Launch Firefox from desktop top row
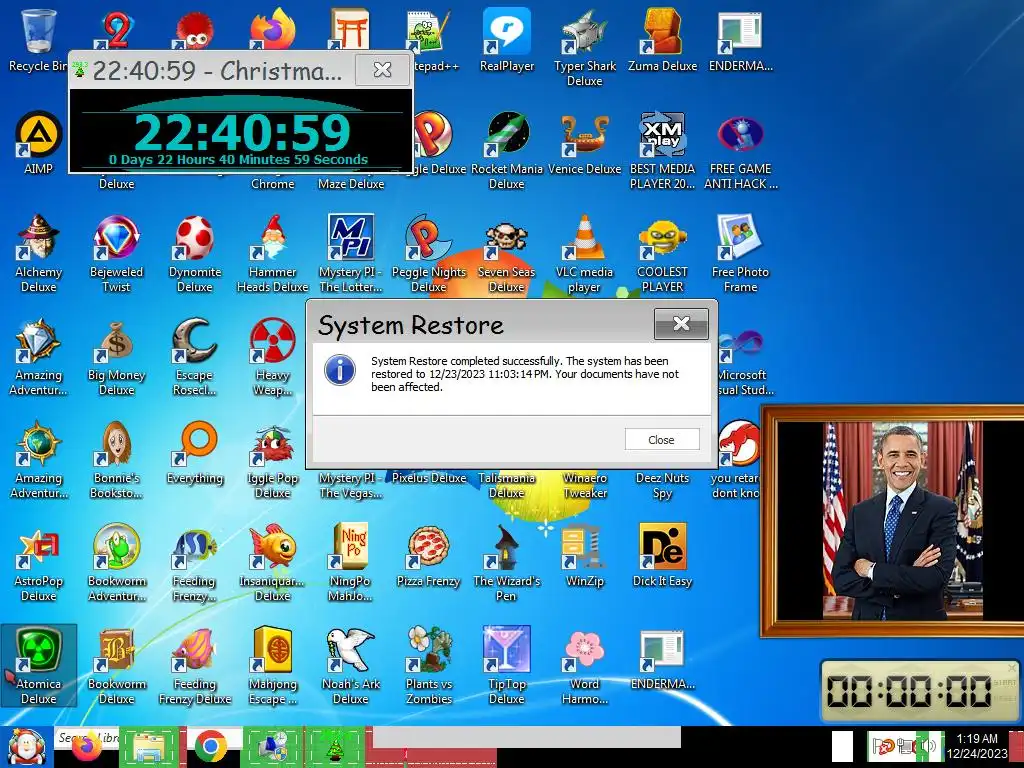The height and width of the screenshot is (768, 1024). tap(272, 29)
